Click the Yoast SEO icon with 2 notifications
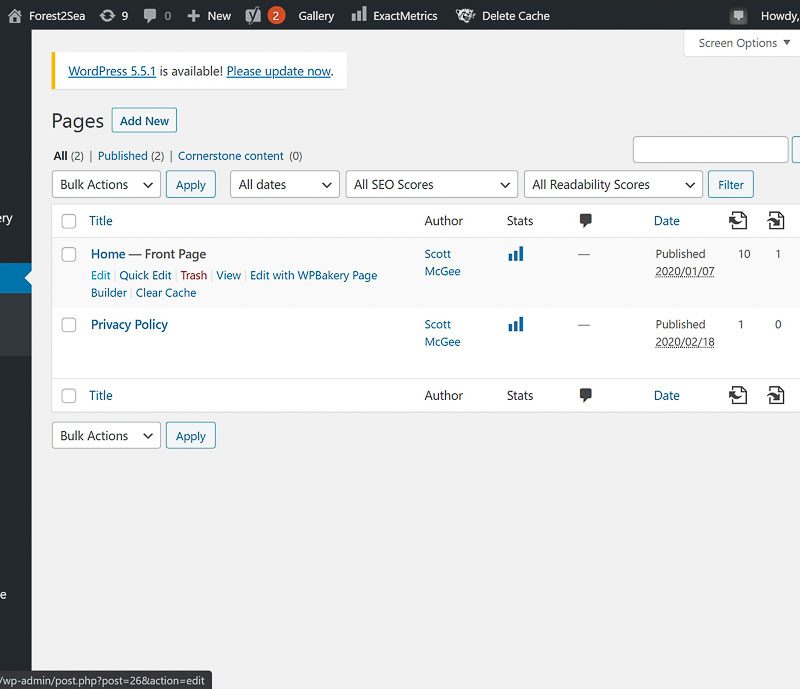The image size is (800, 689). pos(254,16)
